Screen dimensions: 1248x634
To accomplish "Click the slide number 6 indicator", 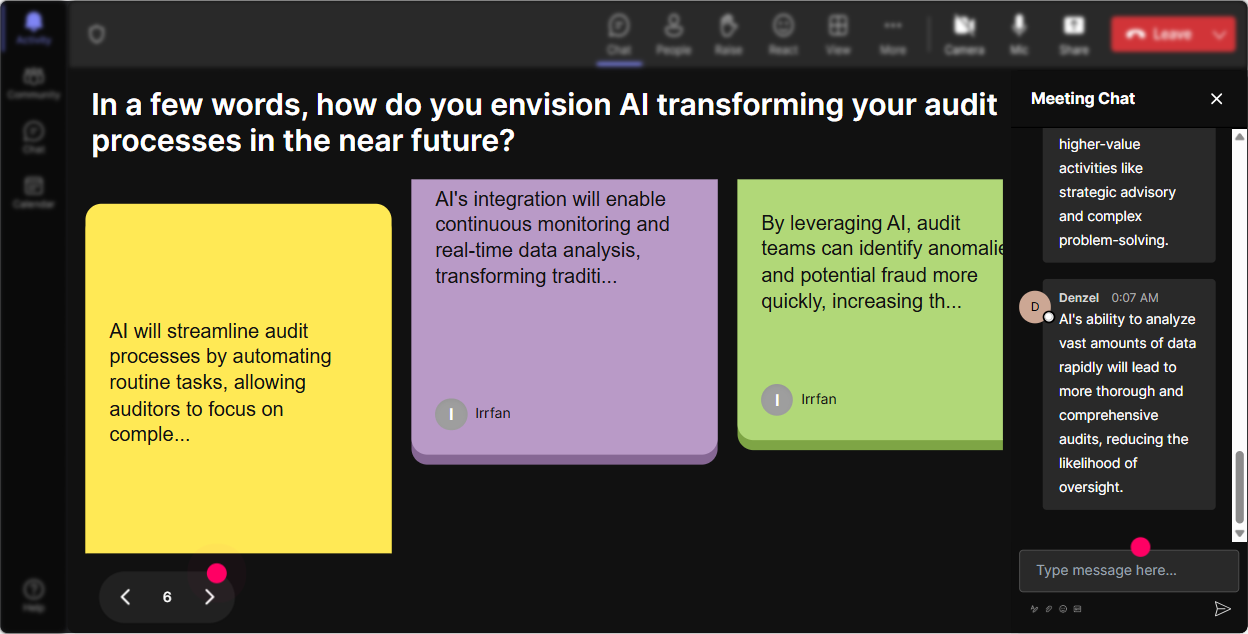I will 167,597.
